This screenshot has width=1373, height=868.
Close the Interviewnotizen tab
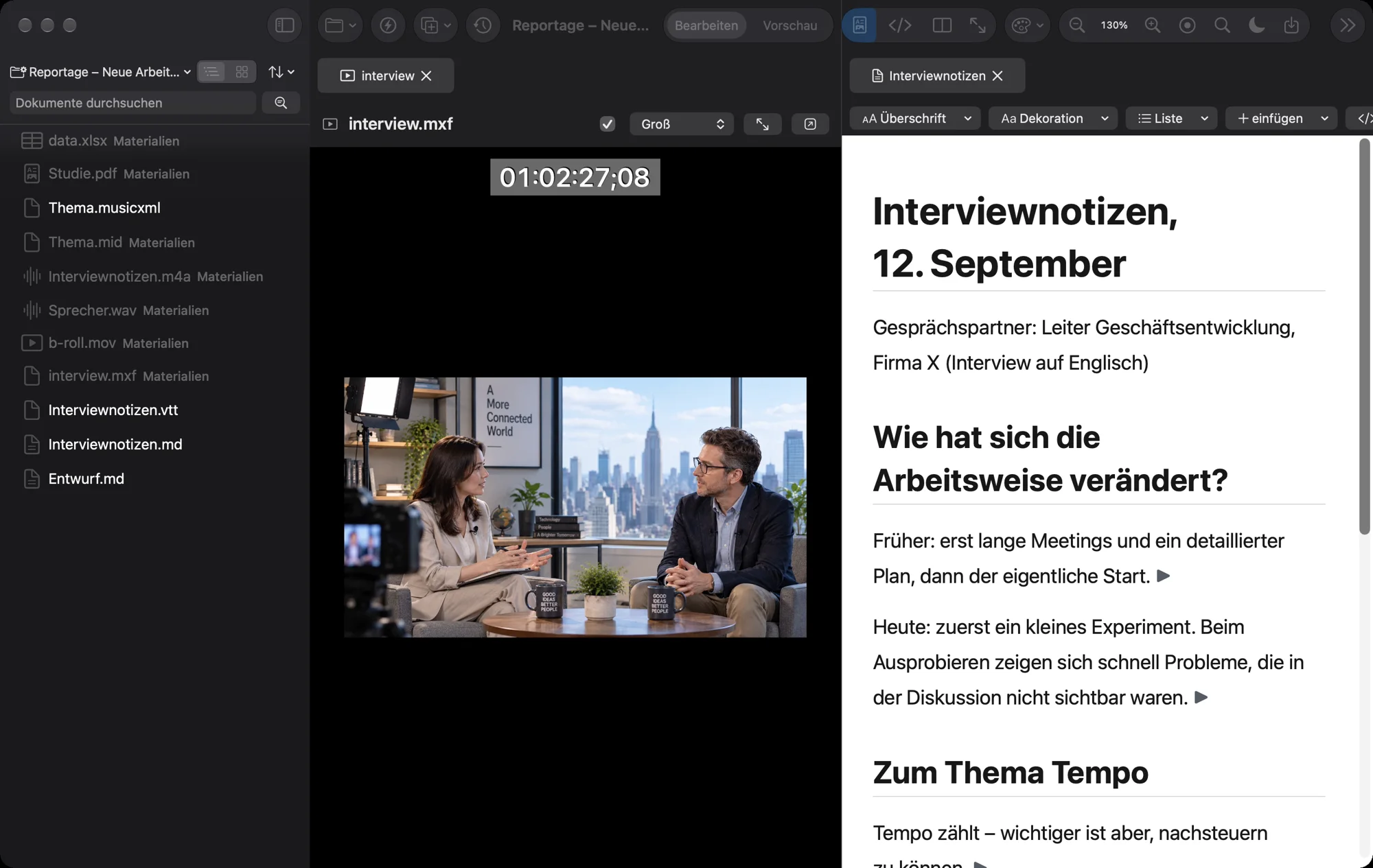click(997, 75)
